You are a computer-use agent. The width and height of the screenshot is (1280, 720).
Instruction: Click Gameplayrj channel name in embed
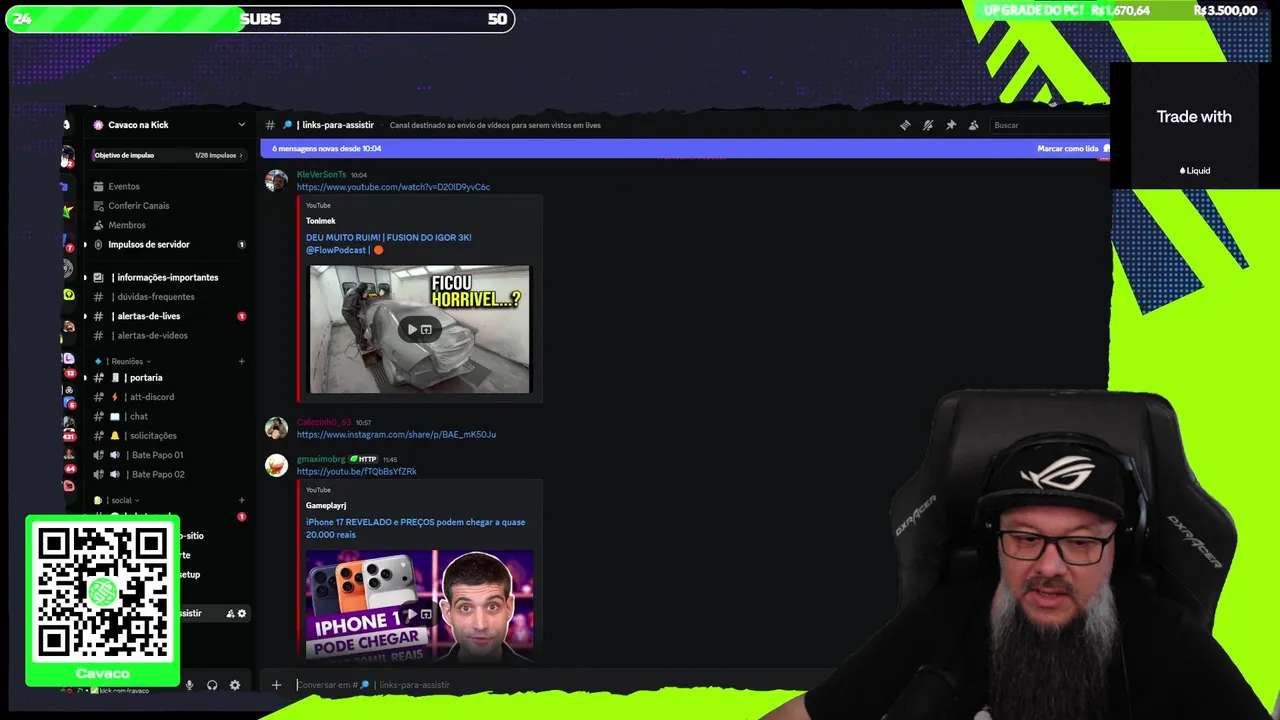pyautogui.click(x=326, y=505)
